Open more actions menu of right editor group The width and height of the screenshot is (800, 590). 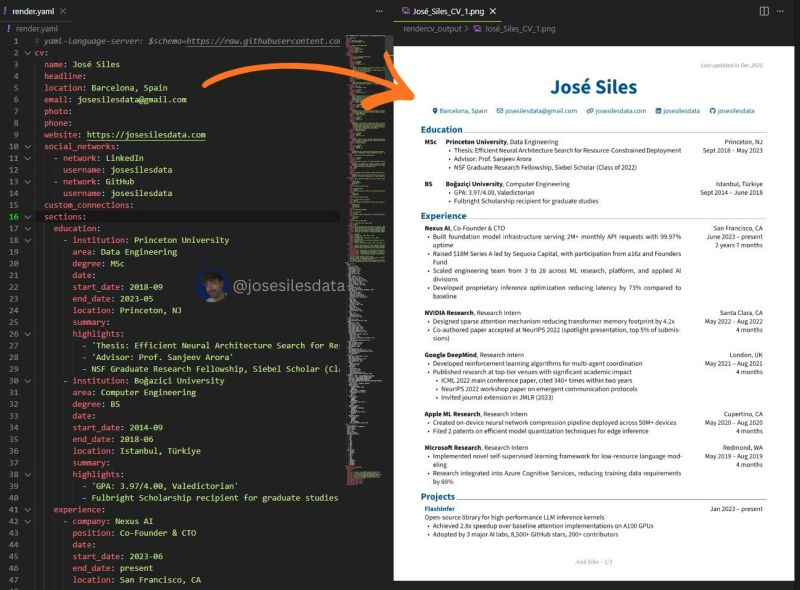point(781,11)
